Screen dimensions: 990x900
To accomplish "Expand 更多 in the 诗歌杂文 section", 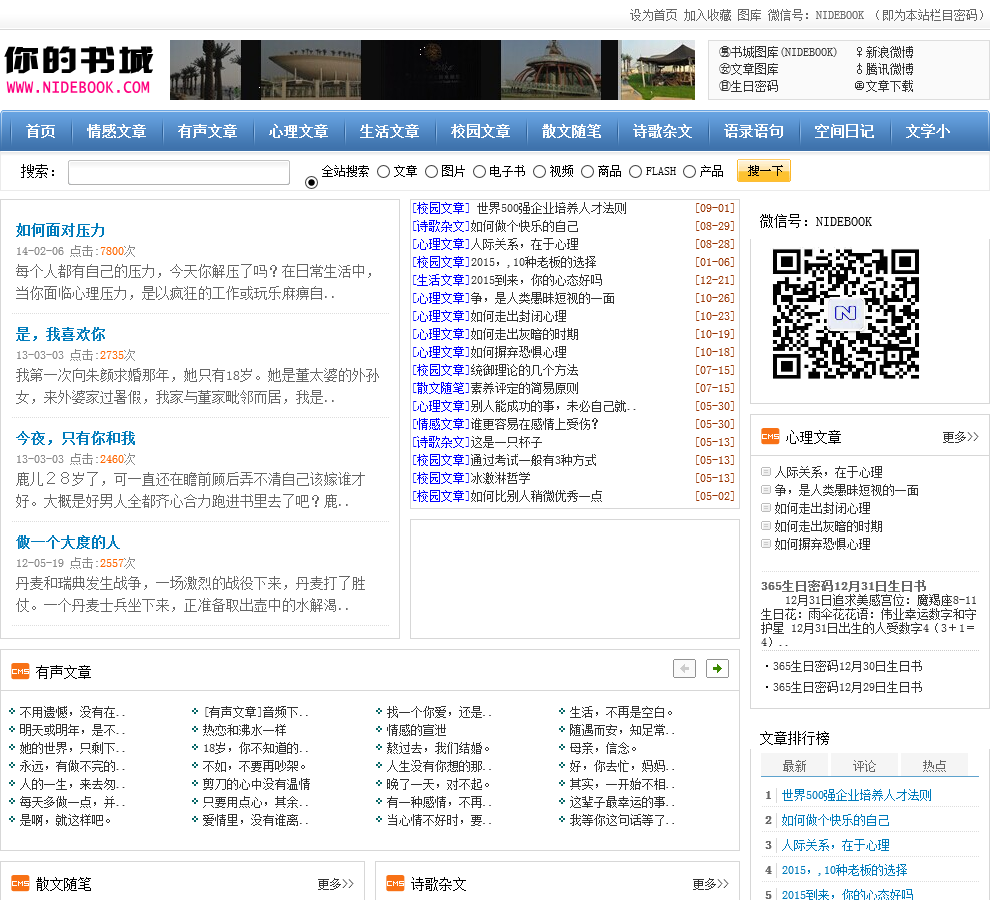I will pyautogui.click(x=710, y=884).
